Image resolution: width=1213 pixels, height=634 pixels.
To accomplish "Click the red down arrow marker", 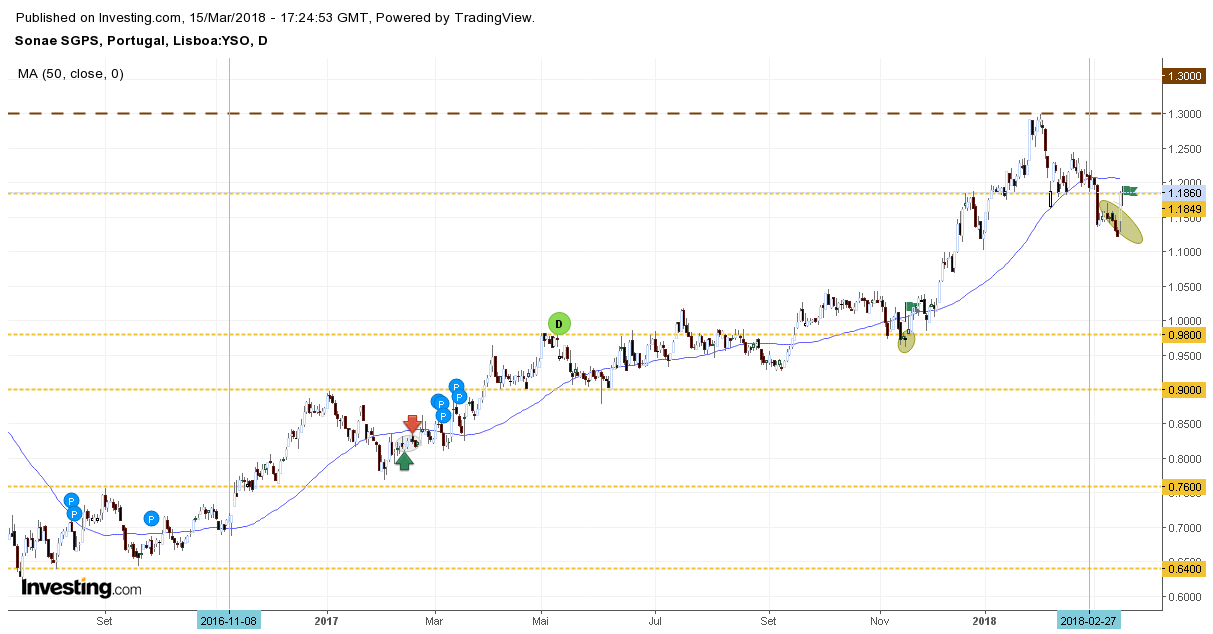I will (x=412, y=424).
